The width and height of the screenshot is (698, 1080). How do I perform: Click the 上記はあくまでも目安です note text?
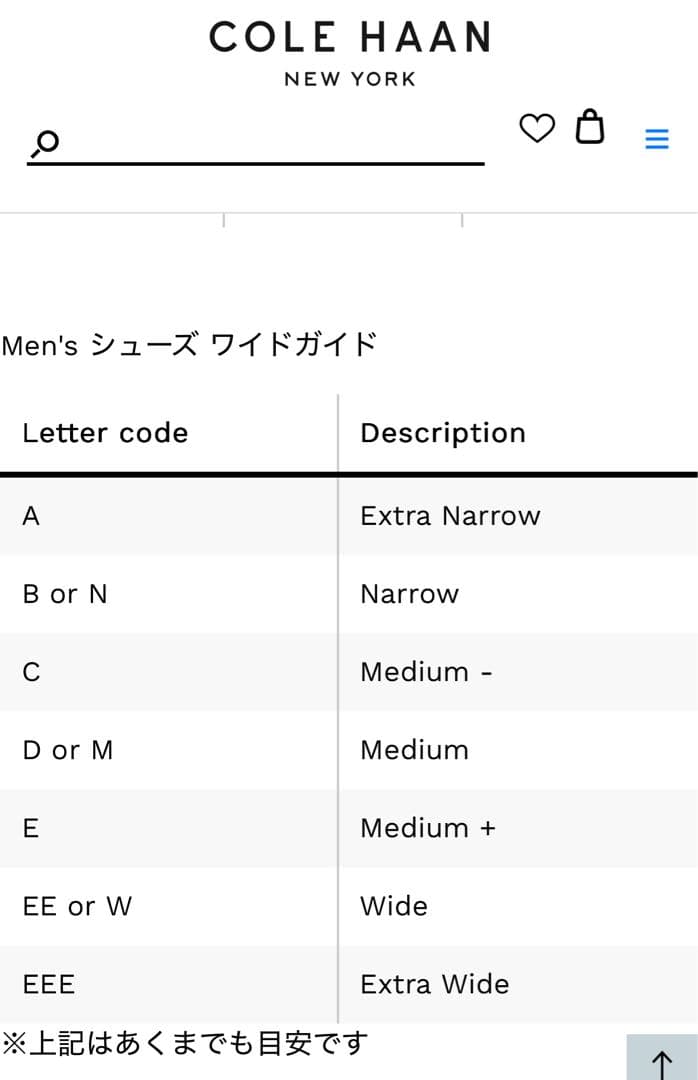pyautogui.click(x=185, y=1044)
